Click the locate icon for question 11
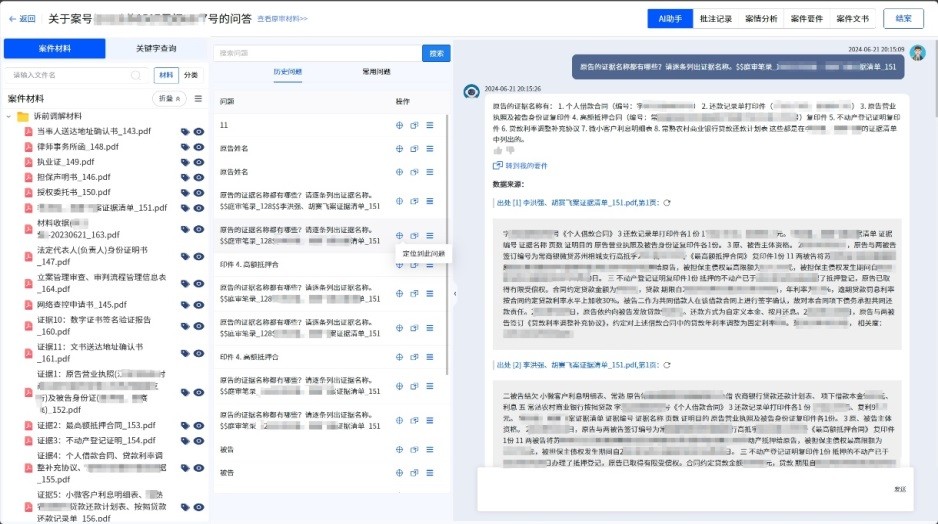This screenshot has height=524, width=938. pos(400,125)
